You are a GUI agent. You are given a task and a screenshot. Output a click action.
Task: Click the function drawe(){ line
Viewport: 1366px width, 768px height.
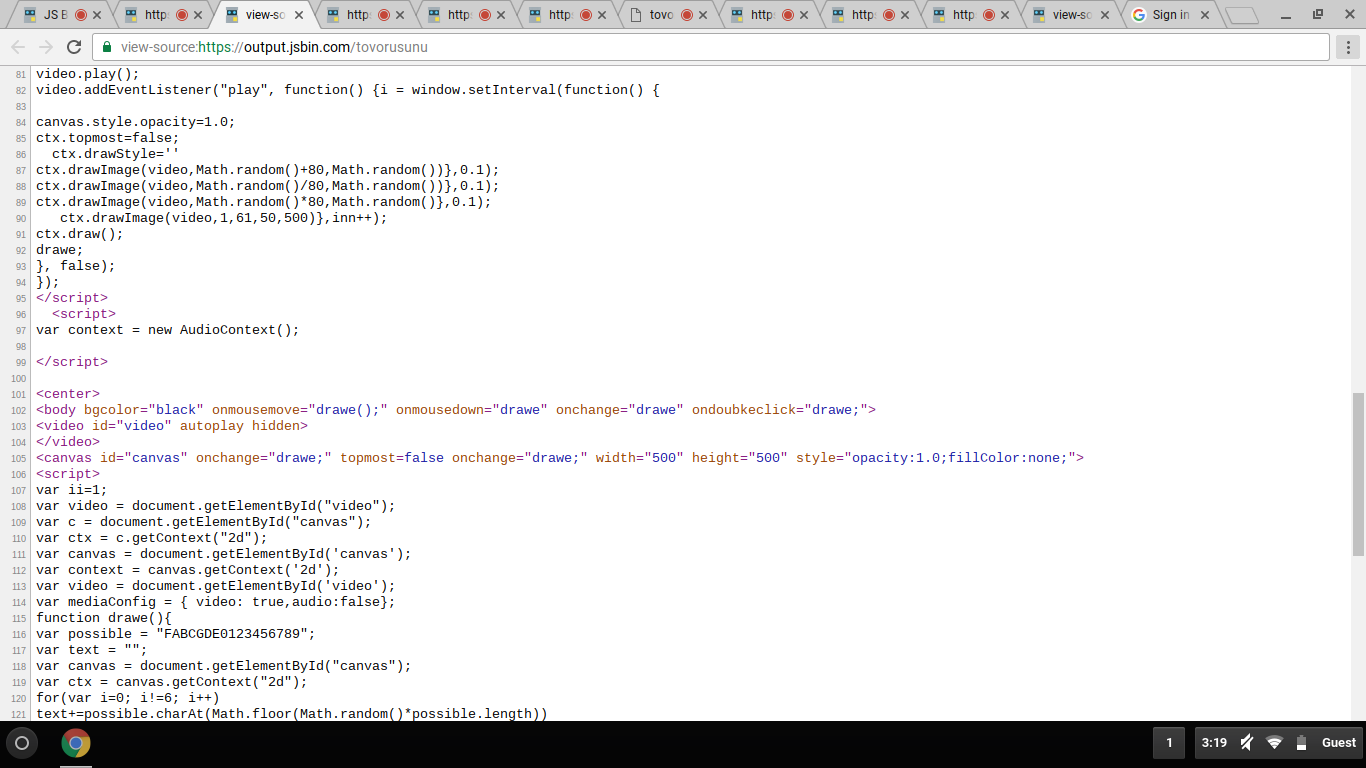pyautogui.click(x=104, y=618)
